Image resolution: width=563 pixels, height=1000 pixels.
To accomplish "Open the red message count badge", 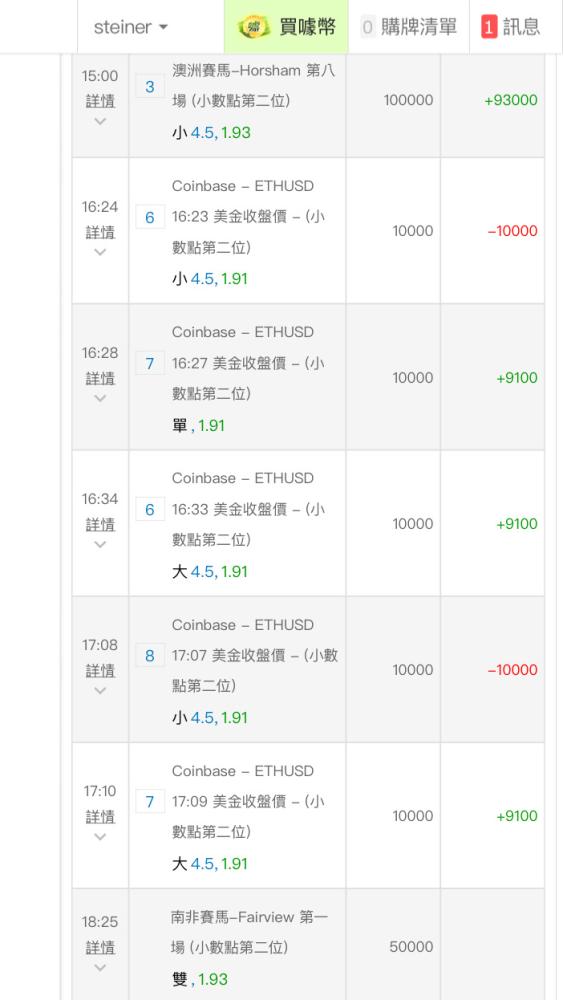I will click(x=489, y=27).
